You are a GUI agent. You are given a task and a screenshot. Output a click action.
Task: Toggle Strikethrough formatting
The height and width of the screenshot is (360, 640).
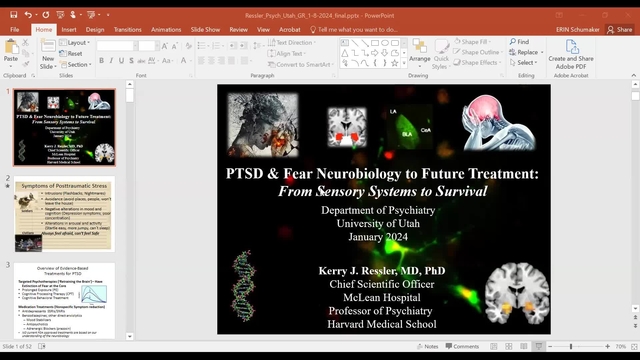[x=141, y=61]
